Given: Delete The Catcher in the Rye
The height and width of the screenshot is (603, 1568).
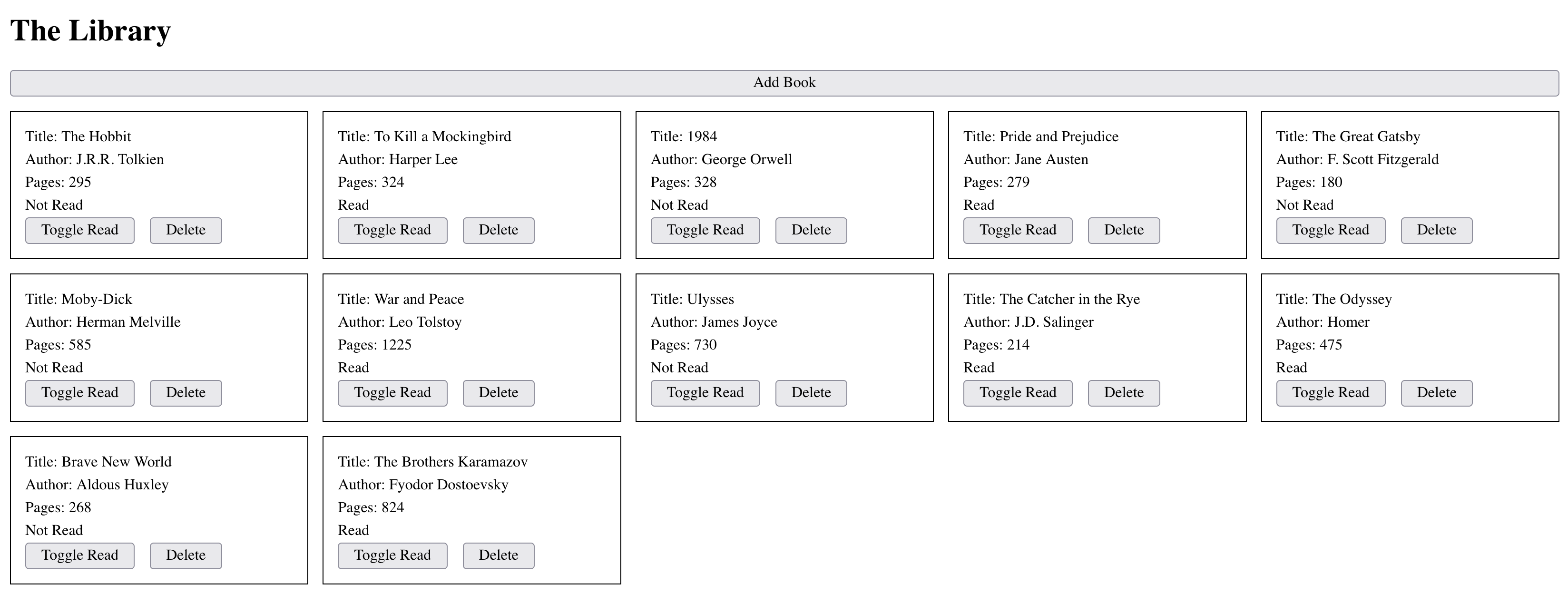Looking at the screenshot, I should tap(1124, 393).
